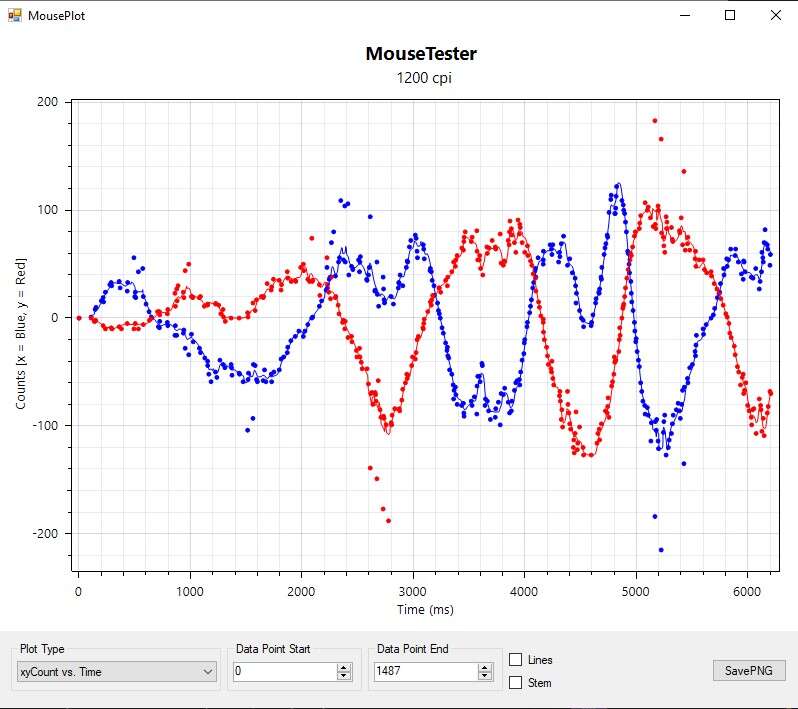Open the Plot Type dropdown
This screenshot has width=798, height=709.
(x=116, y=672)
